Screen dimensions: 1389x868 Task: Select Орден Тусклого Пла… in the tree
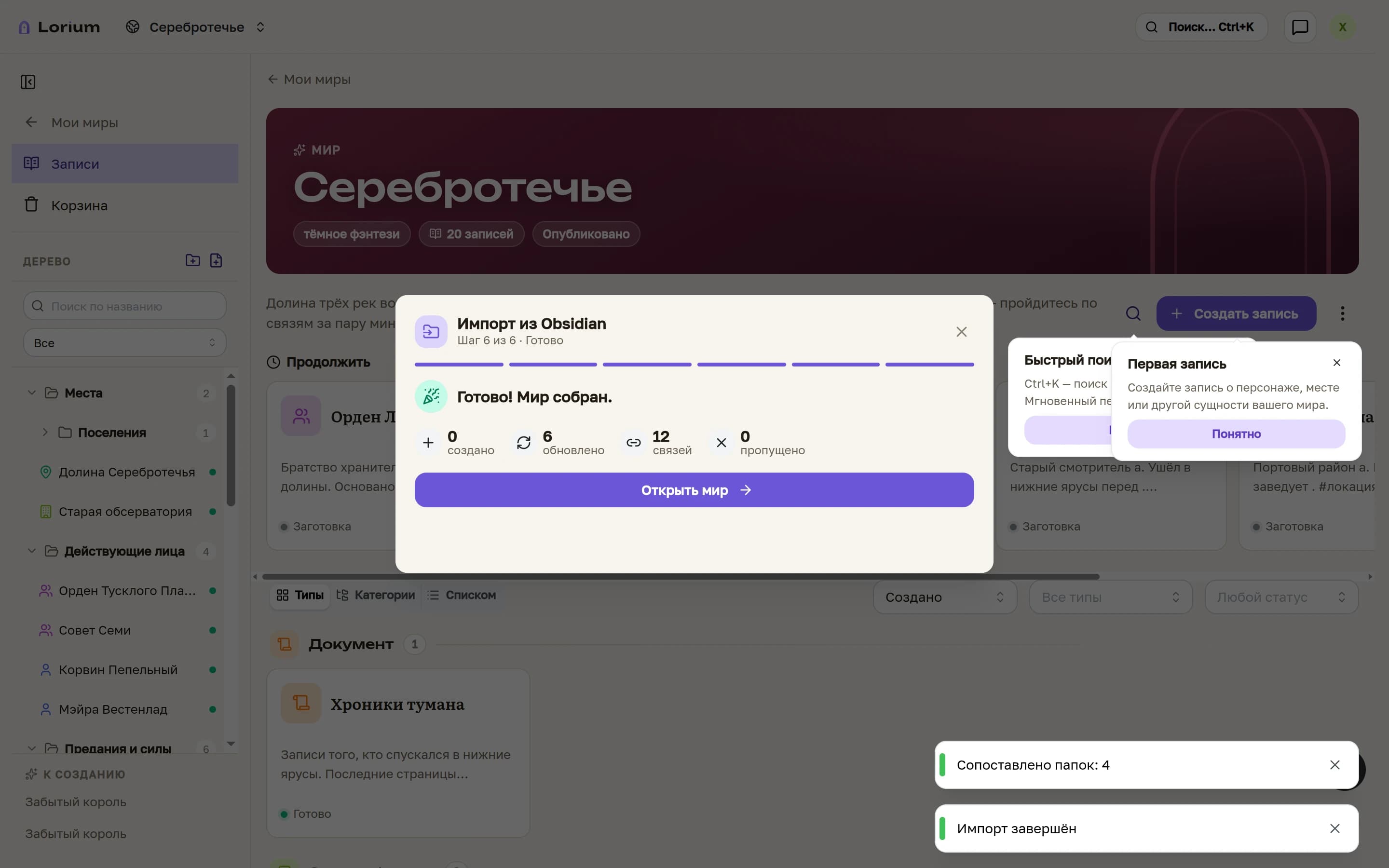(127, 591)
